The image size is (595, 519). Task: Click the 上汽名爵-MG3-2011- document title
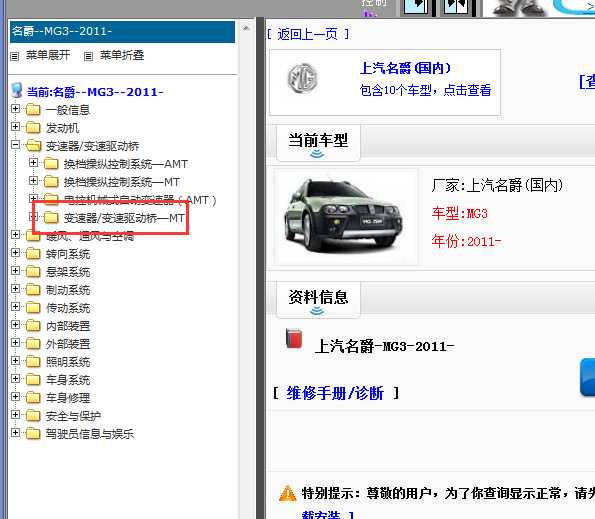click(x=384, y=346)
